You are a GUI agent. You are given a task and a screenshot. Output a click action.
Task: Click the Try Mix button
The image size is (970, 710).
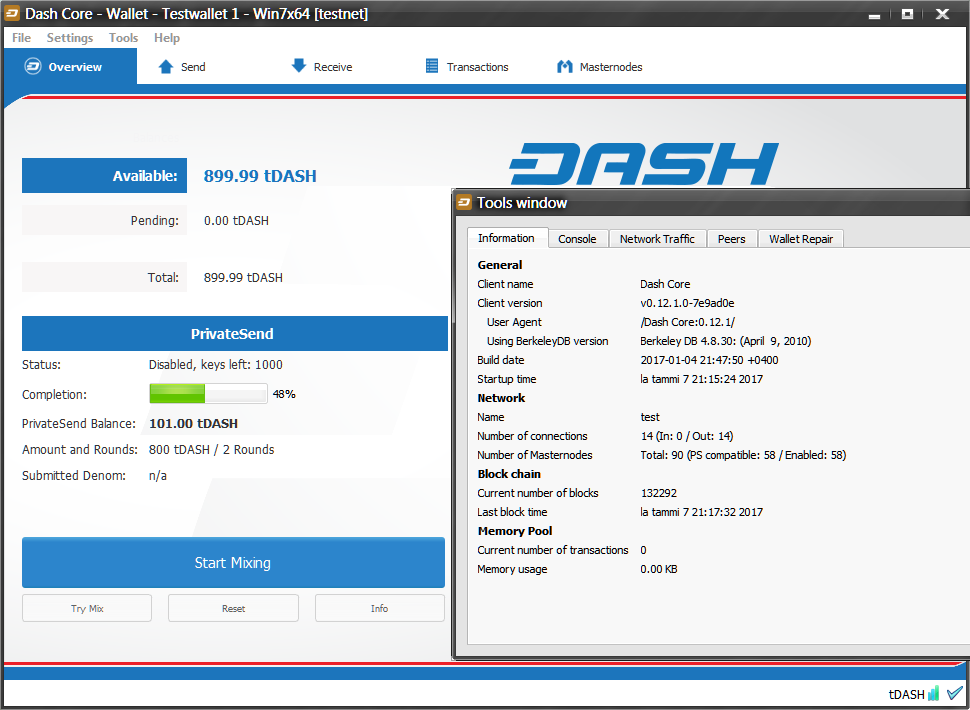pyautogui.click(x=87, y=608)
